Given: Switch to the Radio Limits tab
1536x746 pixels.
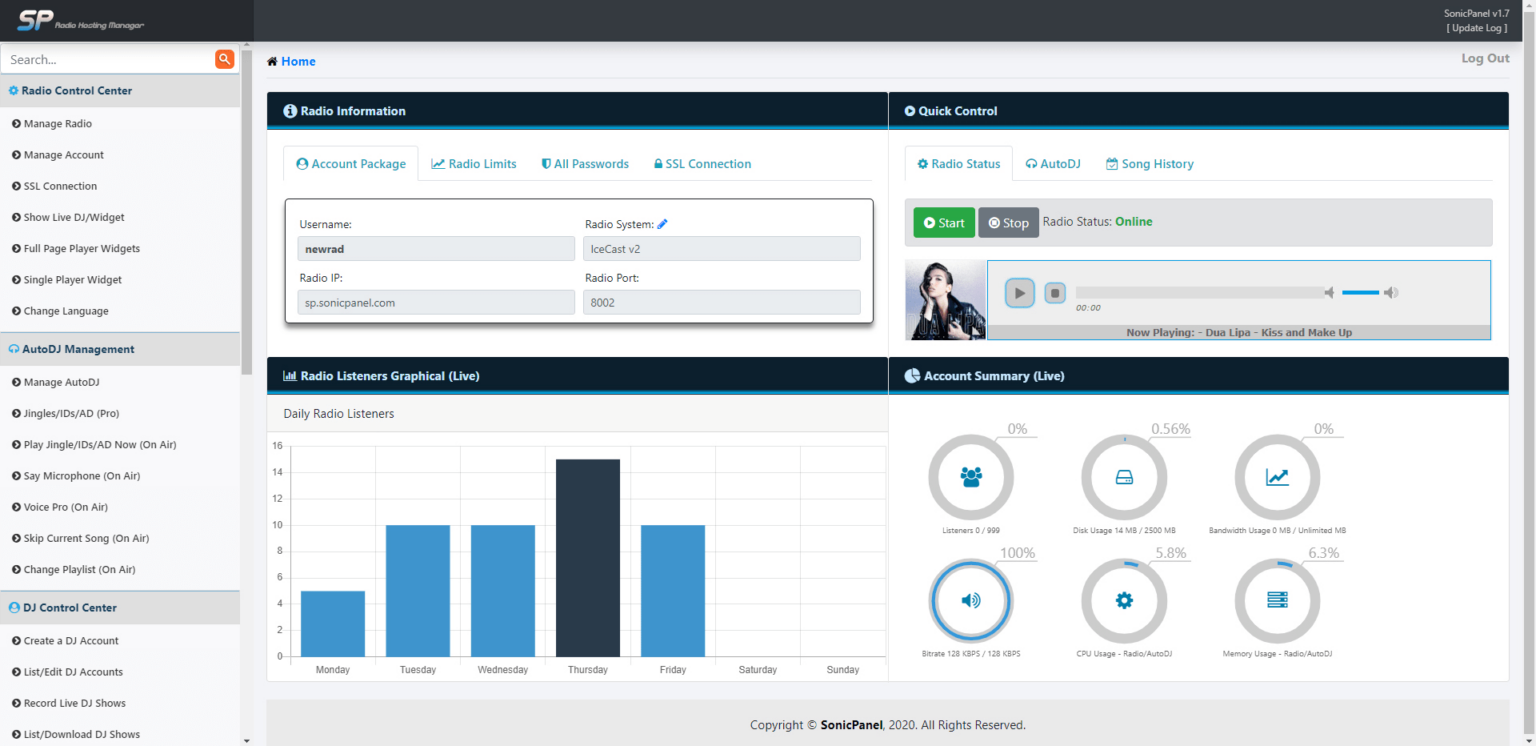Looking at the screenshot, I should coord(474,163).
